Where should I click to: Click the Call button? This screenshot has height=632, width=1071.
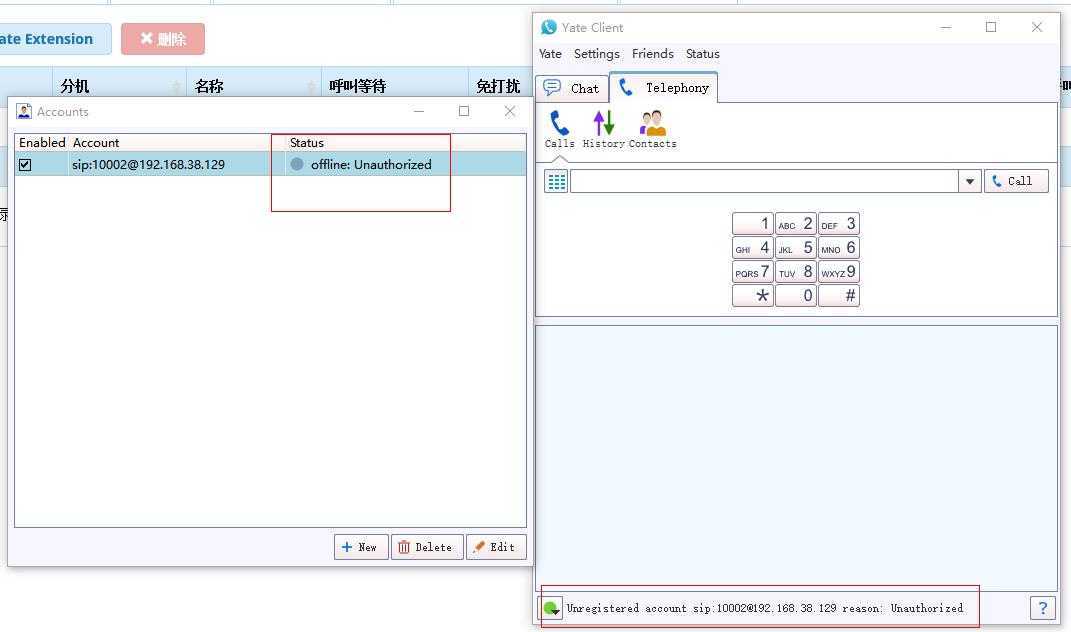tap(1016, 181)
